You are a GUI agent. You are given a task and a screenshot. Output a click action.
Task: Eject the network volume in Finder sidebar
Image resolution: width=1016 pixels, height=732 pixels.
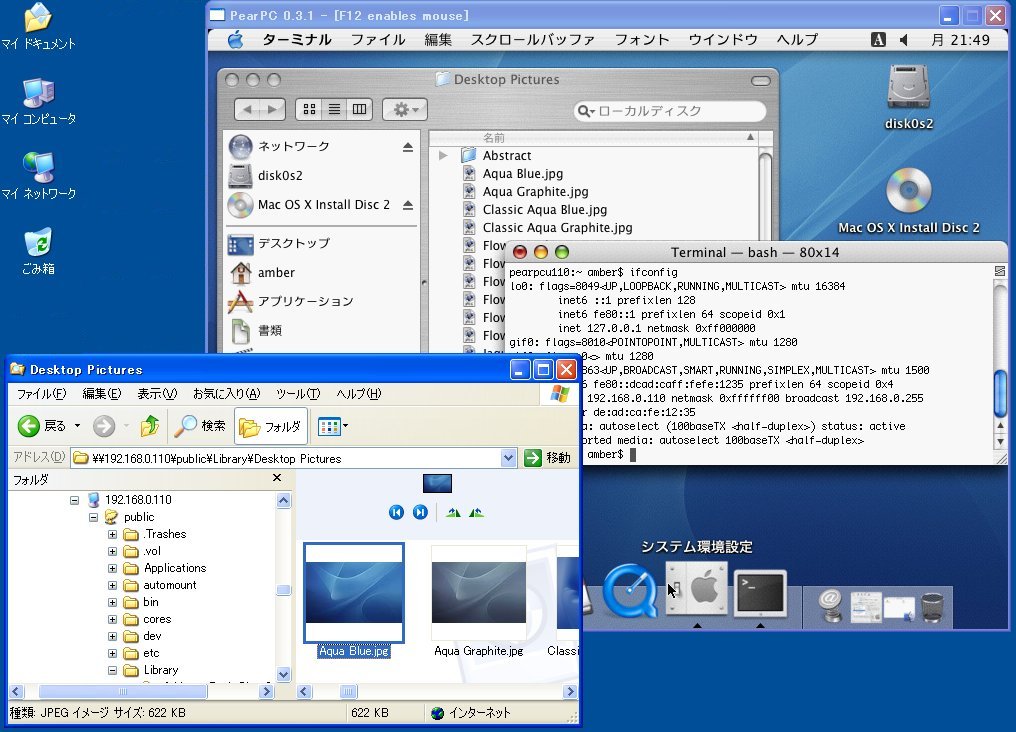408,147
